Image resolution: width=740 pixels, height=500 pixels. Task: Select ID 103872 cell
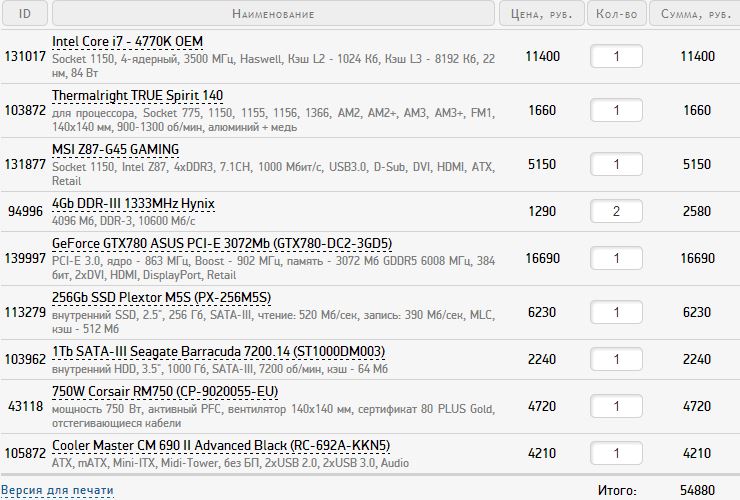coord(25,110)
